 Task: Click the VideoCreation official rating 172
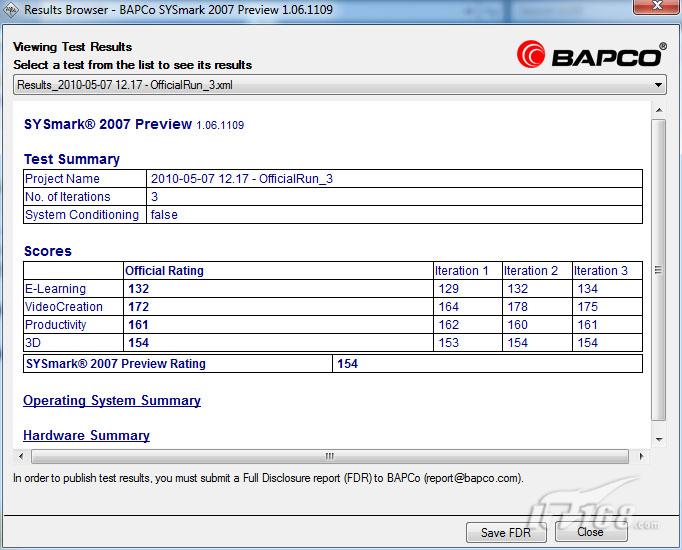click(x=139, y=307)
